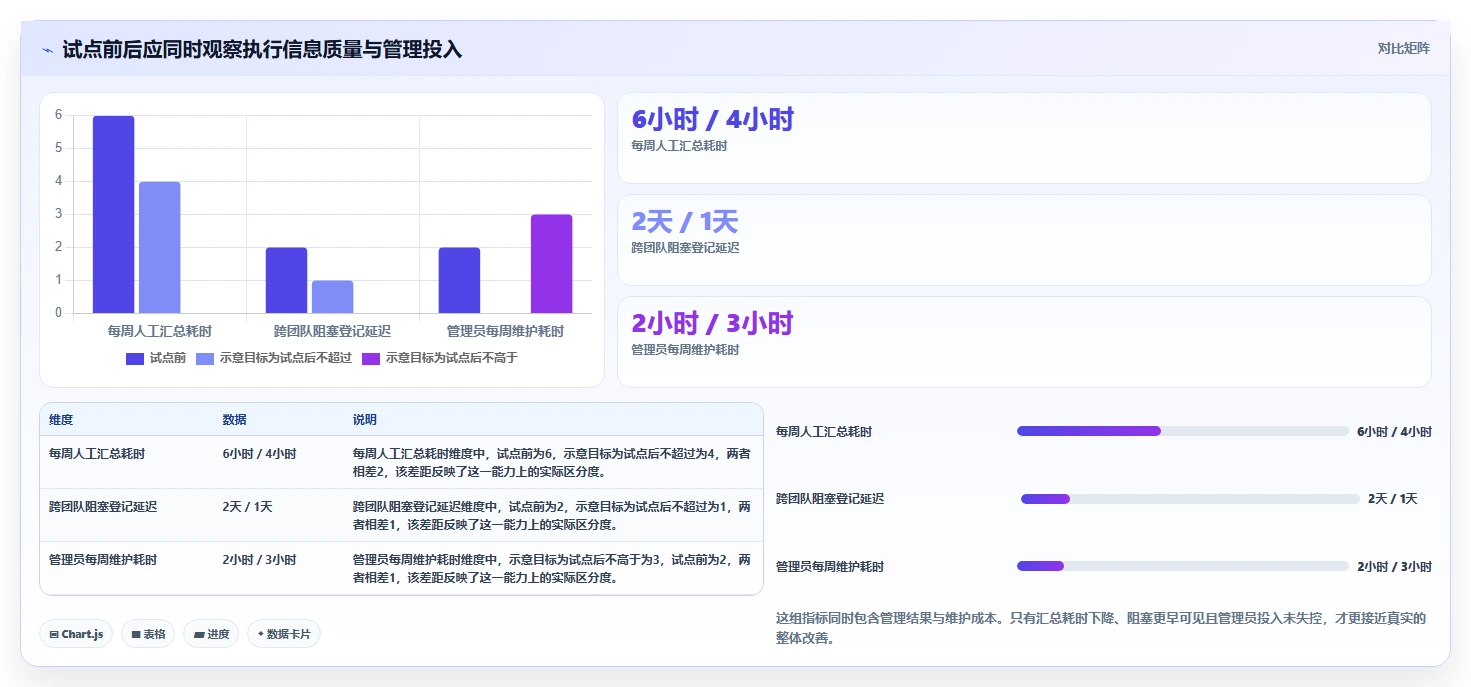Click the panel title 试点前后应同时观察执行信息质量与管理投入
This screenshot has width=1471, height=687.
262,49
